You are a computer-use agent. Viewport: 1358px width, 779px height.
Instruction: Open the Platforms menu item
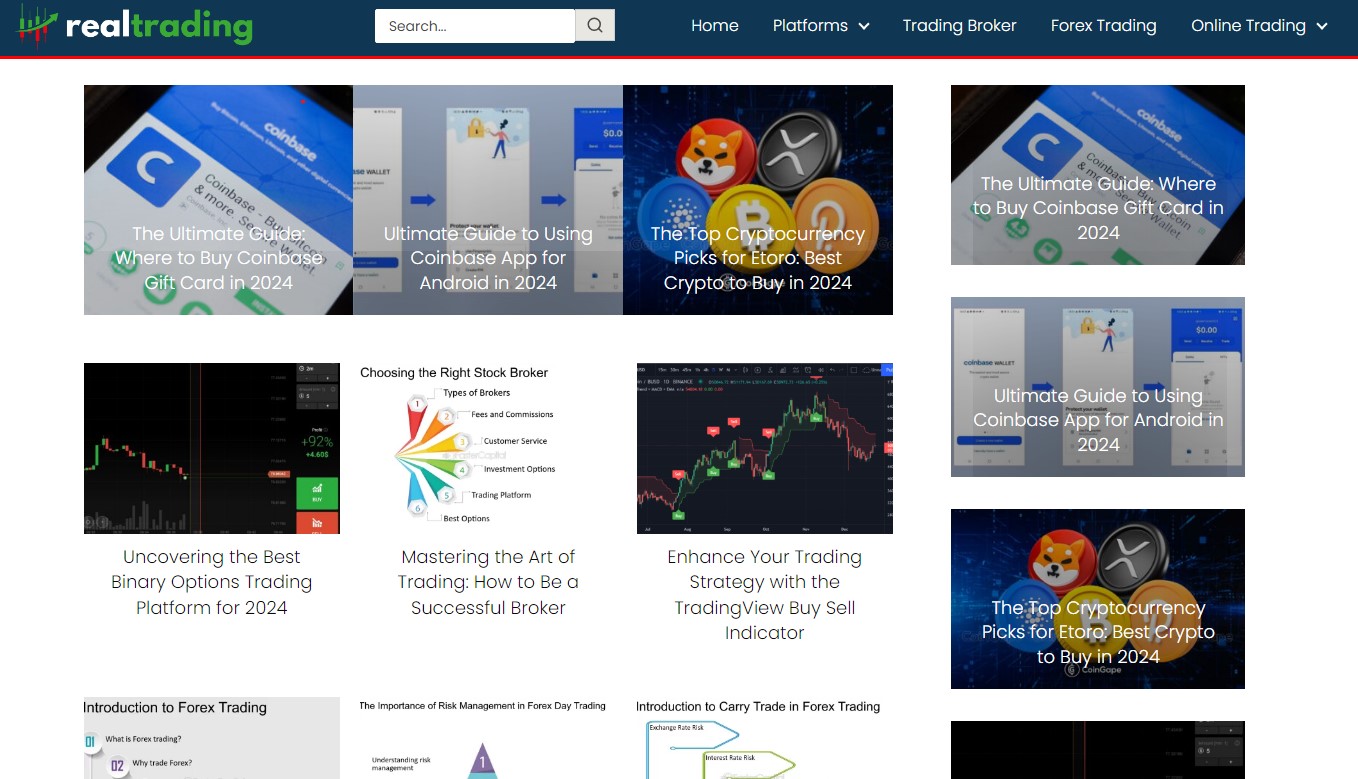tap(810, 26)
